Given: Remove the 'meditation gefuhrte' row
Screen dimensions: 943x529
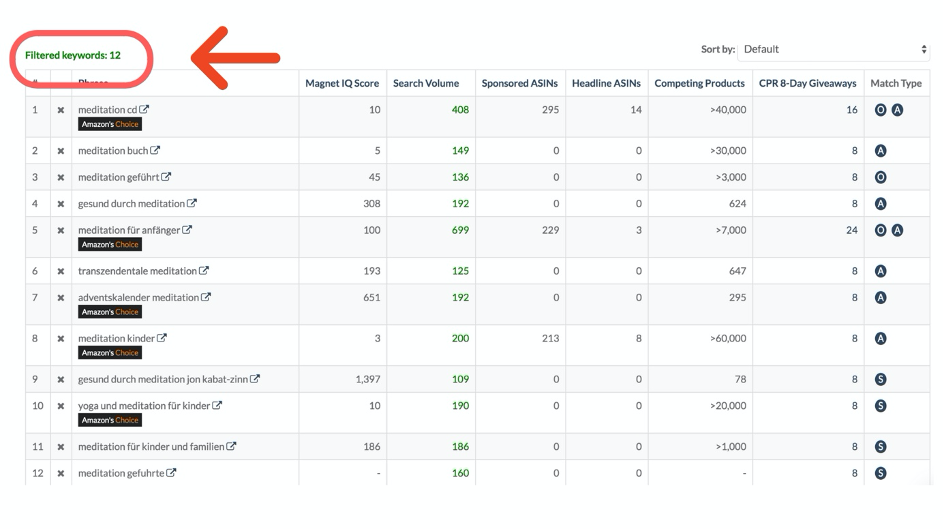Looking at the screenshot, I should (x=61, y=473).
